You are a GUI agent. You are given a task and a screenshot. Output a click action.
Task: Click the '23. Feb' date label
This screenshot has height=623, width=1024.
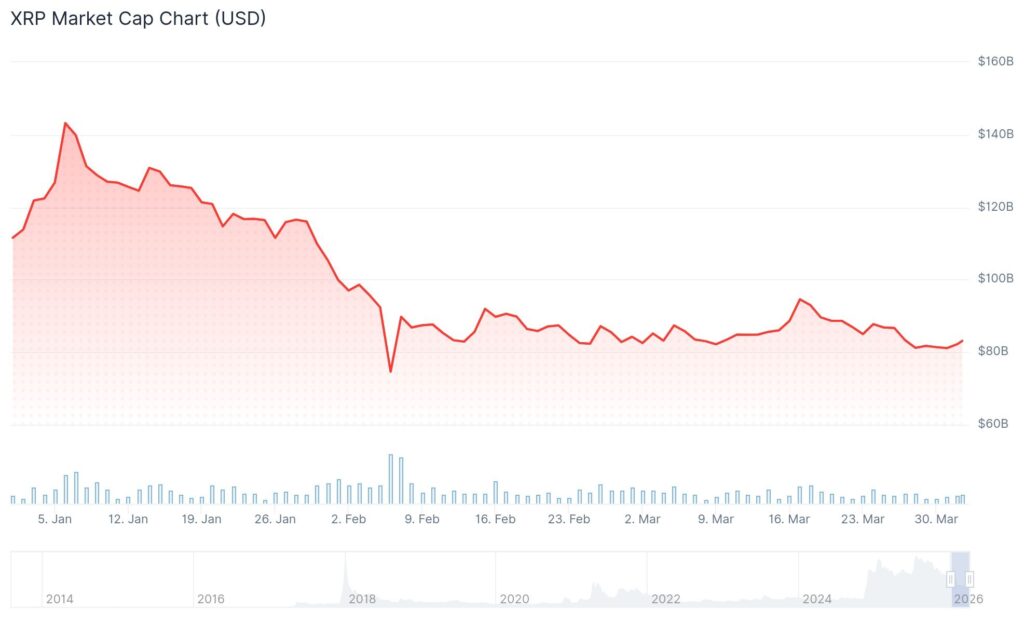point(569,519)
